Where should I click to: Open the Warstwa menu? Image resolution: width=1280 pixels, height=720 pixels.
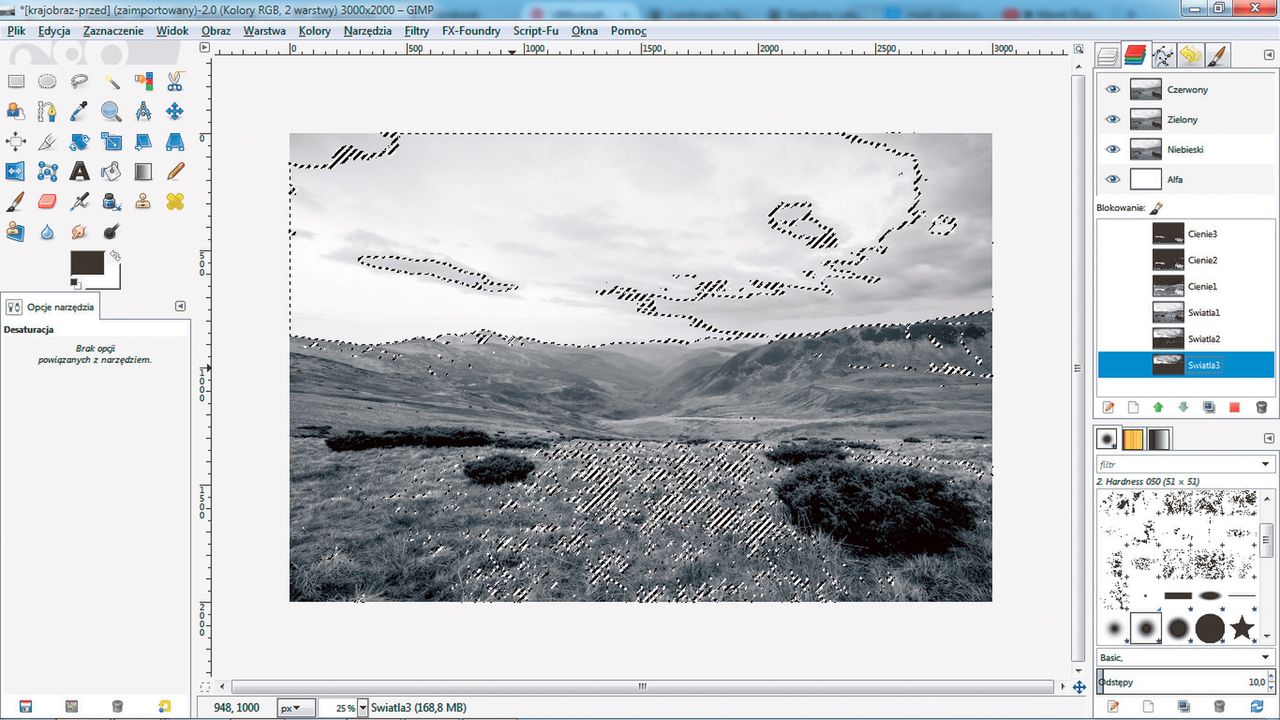tap(264, 31)
